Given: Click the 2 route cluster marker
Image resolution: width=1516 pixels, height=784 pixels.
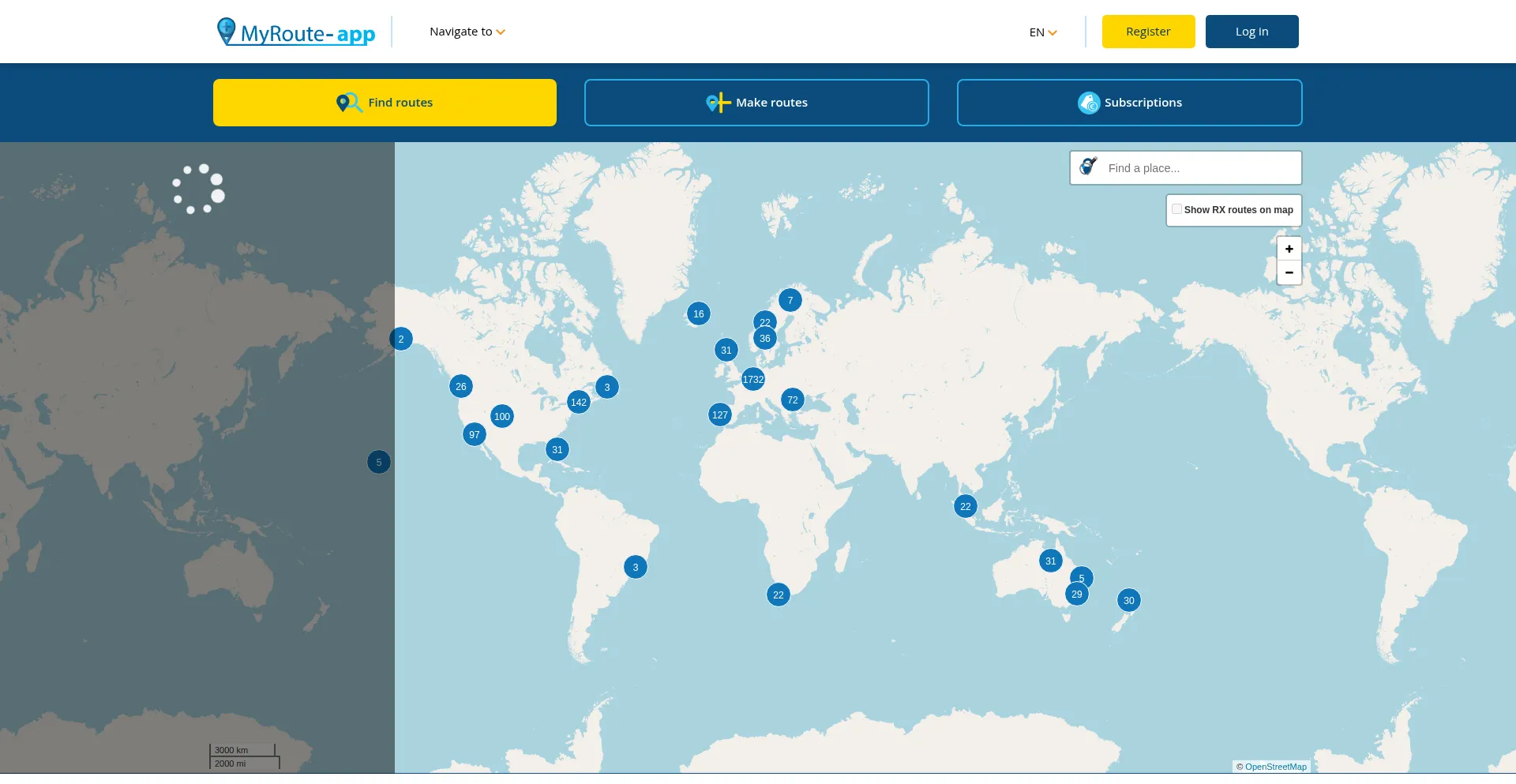Looking at the screenshot, I should pos(401,339).
